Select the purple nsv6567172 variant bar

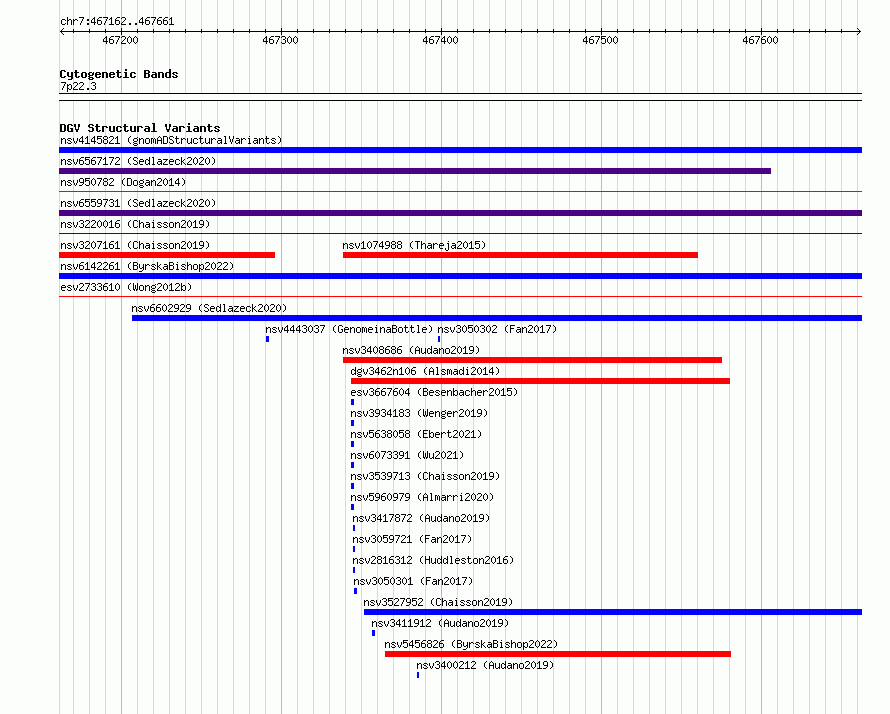pos(415,171)
